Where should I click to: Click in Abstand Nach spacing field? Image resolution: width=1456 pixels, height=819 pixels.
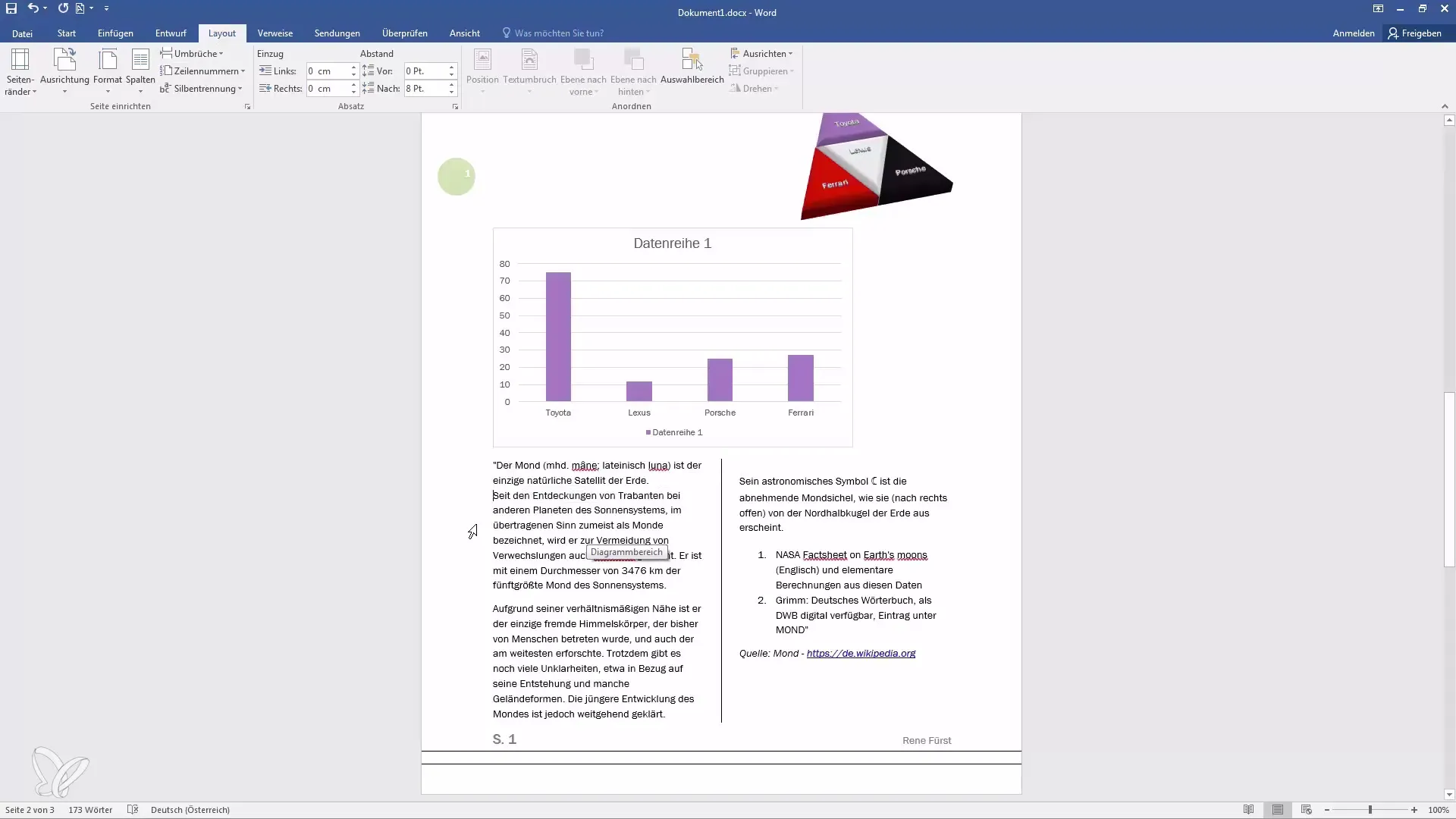point(425,88)
